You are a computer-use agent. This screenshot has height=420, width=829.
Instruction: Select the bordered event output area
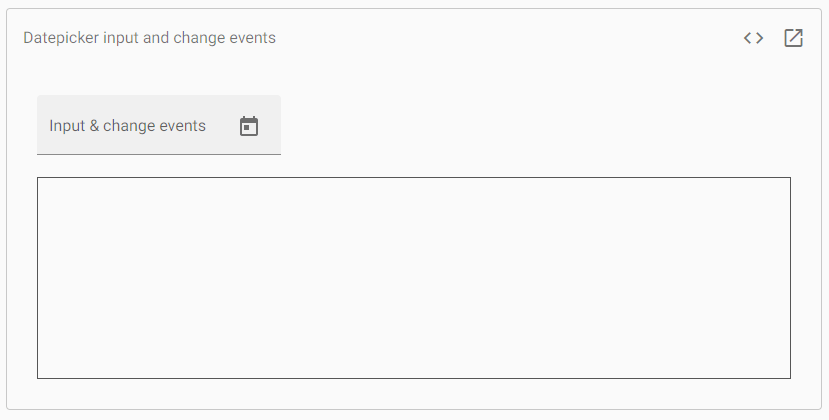414,278
